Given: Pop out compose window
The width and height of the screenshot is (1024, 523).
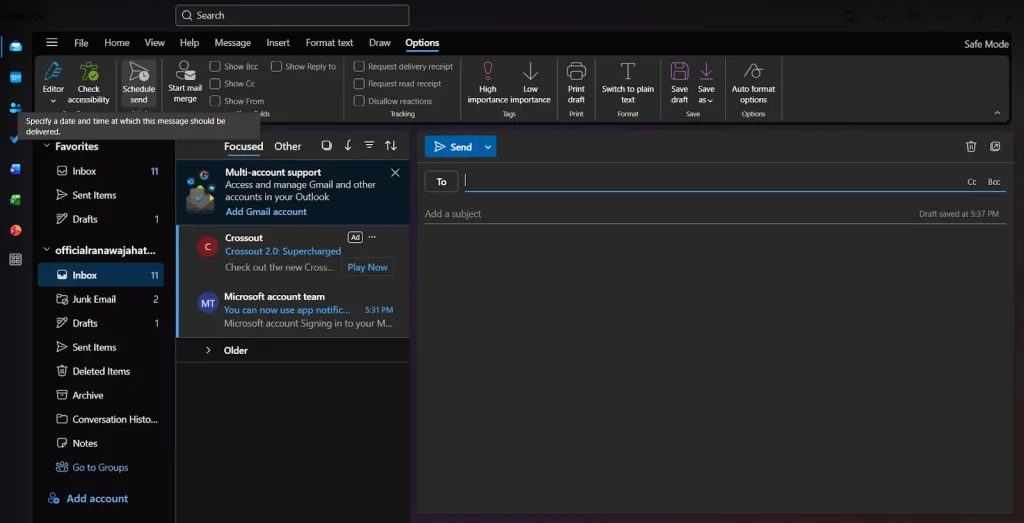Looking at the screenshot, I should [x=995, y=146].
